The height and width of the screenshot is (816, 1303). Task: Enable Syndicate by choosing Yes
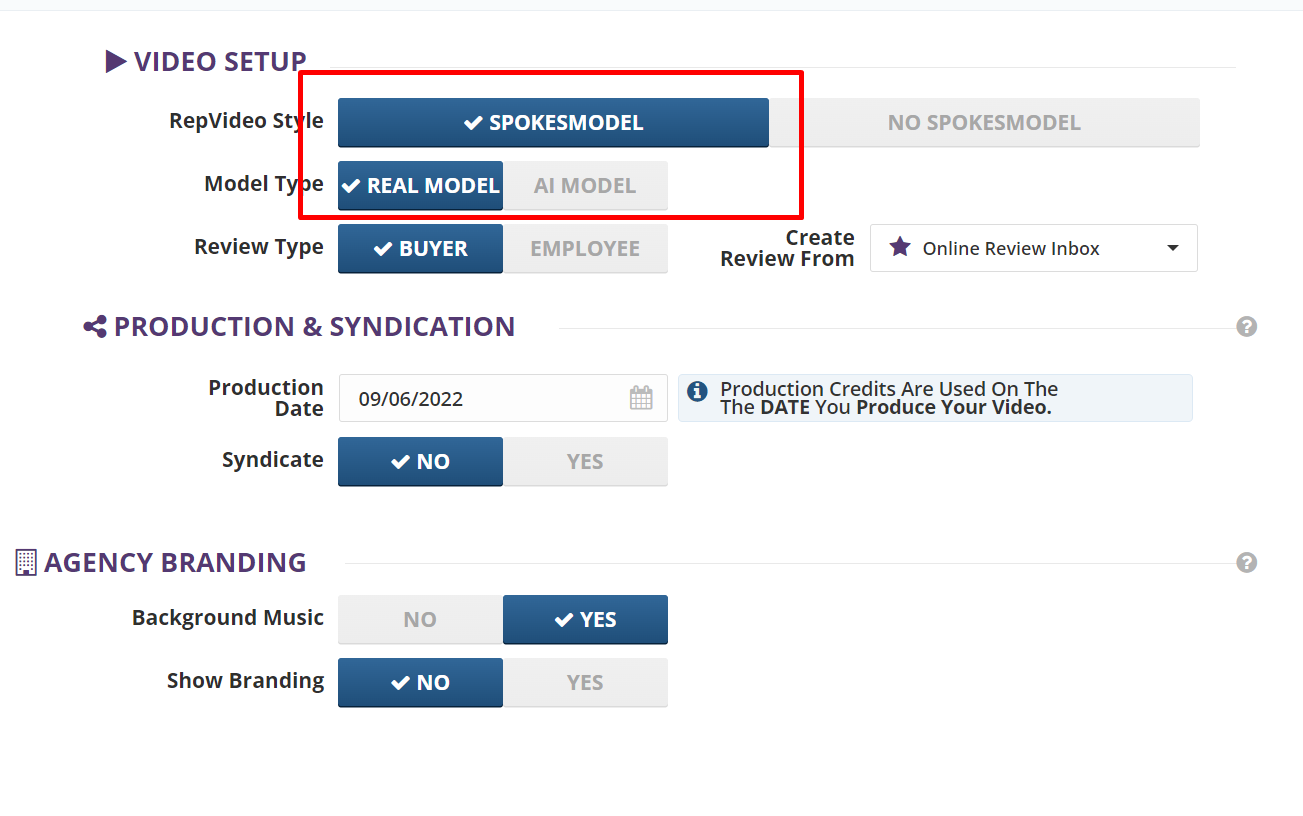(x=585, y=462)
